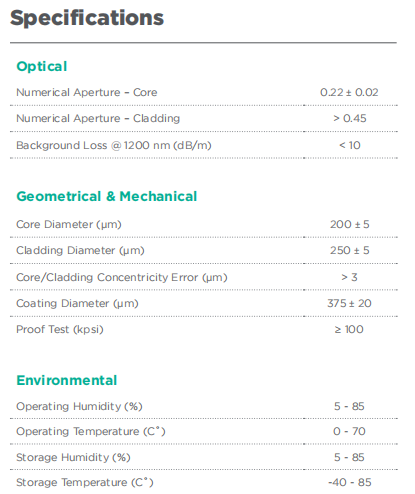The image size is (415, 494).
Task: Click the Specifications heading
Action: (x=87, y=18)
